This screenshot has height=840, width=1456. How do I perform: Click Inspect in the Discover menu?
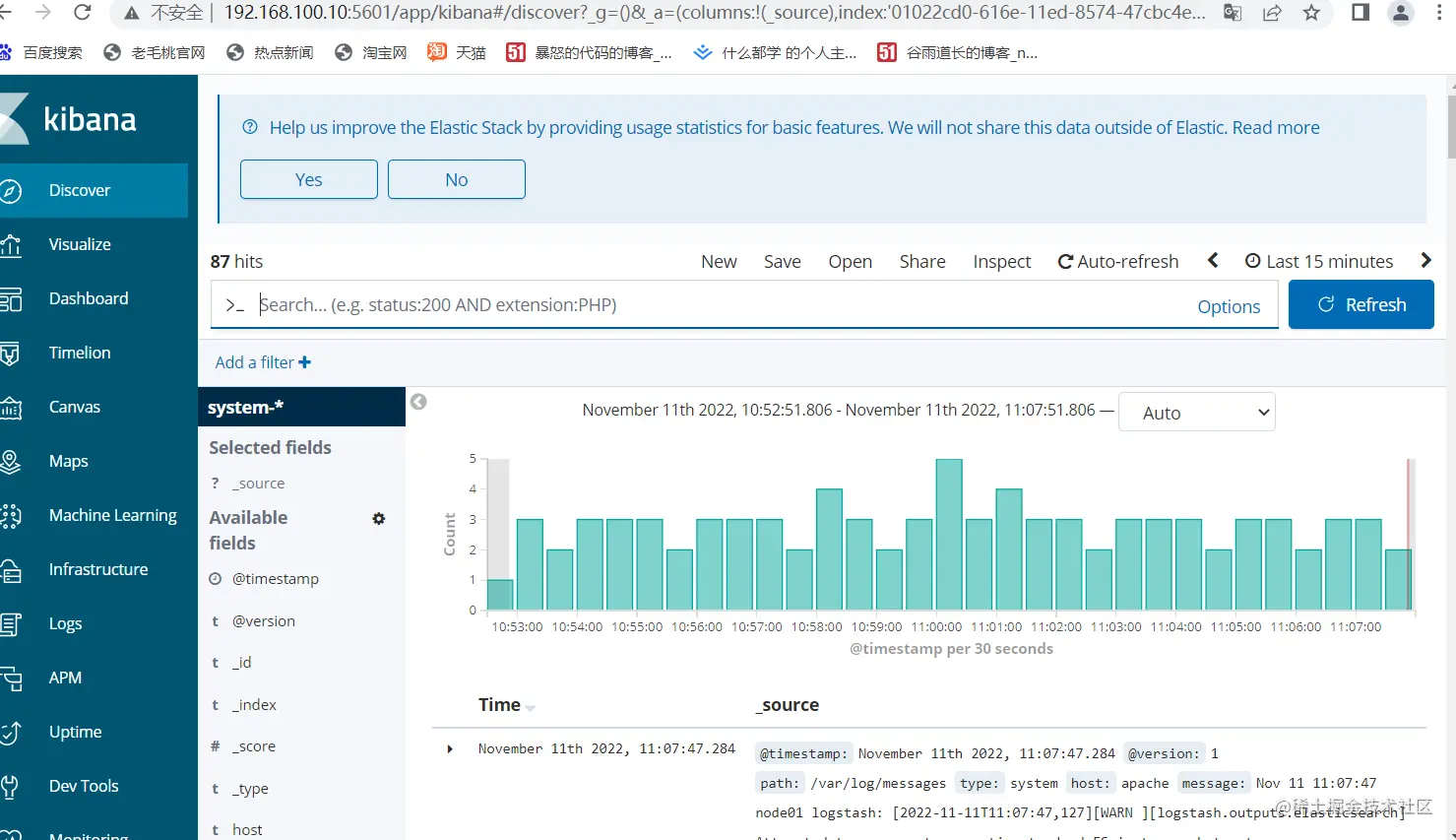(x=1002, y=261)
